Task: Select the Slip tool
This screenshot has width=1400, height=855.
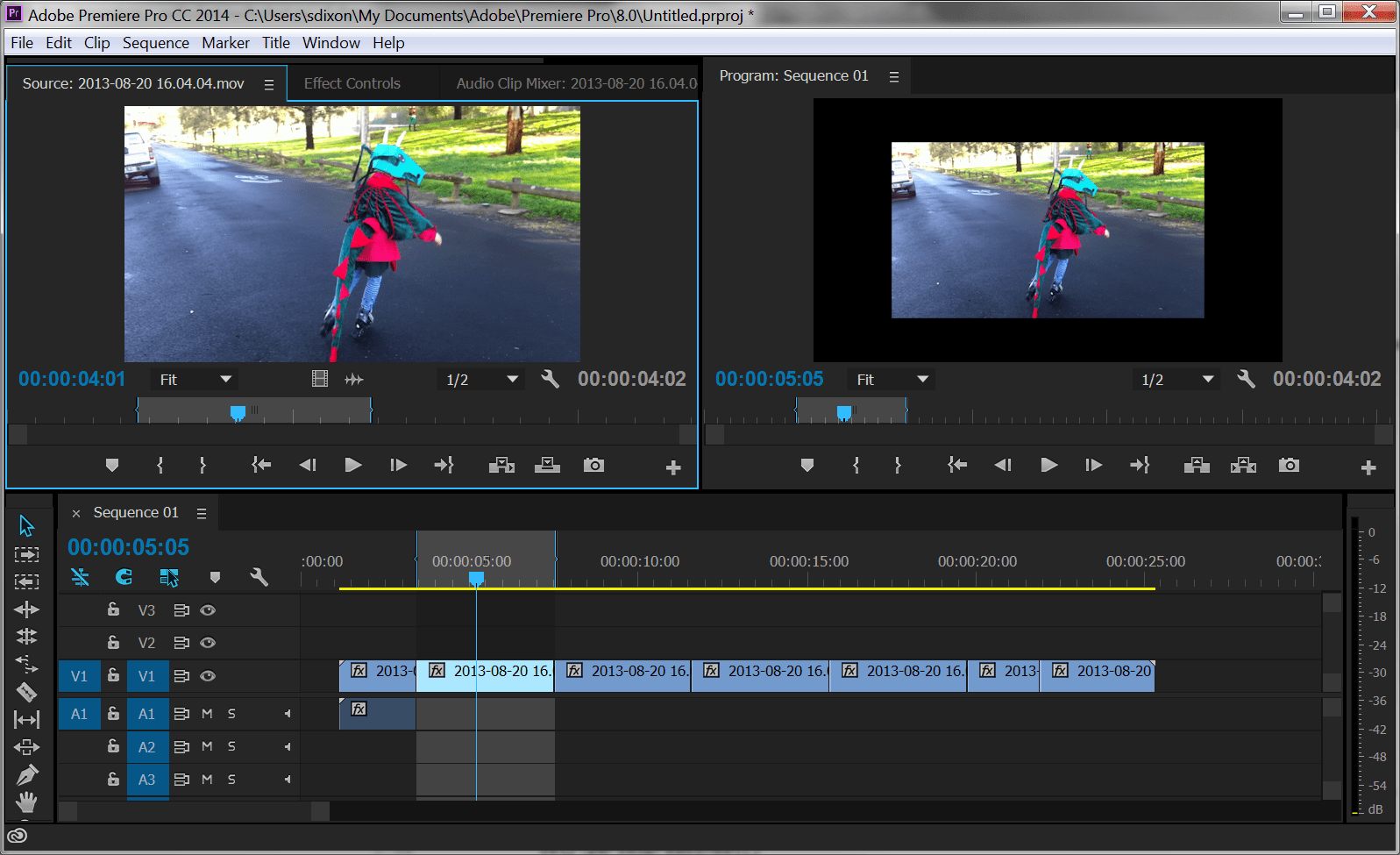Action: tap(26, 720)
